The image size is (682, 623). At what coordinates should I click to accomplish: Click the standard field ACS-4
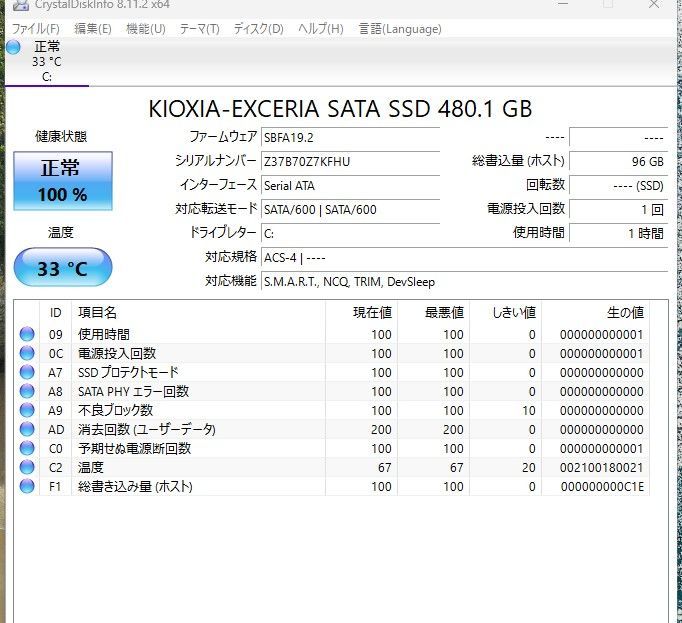[x=464, y=258]
